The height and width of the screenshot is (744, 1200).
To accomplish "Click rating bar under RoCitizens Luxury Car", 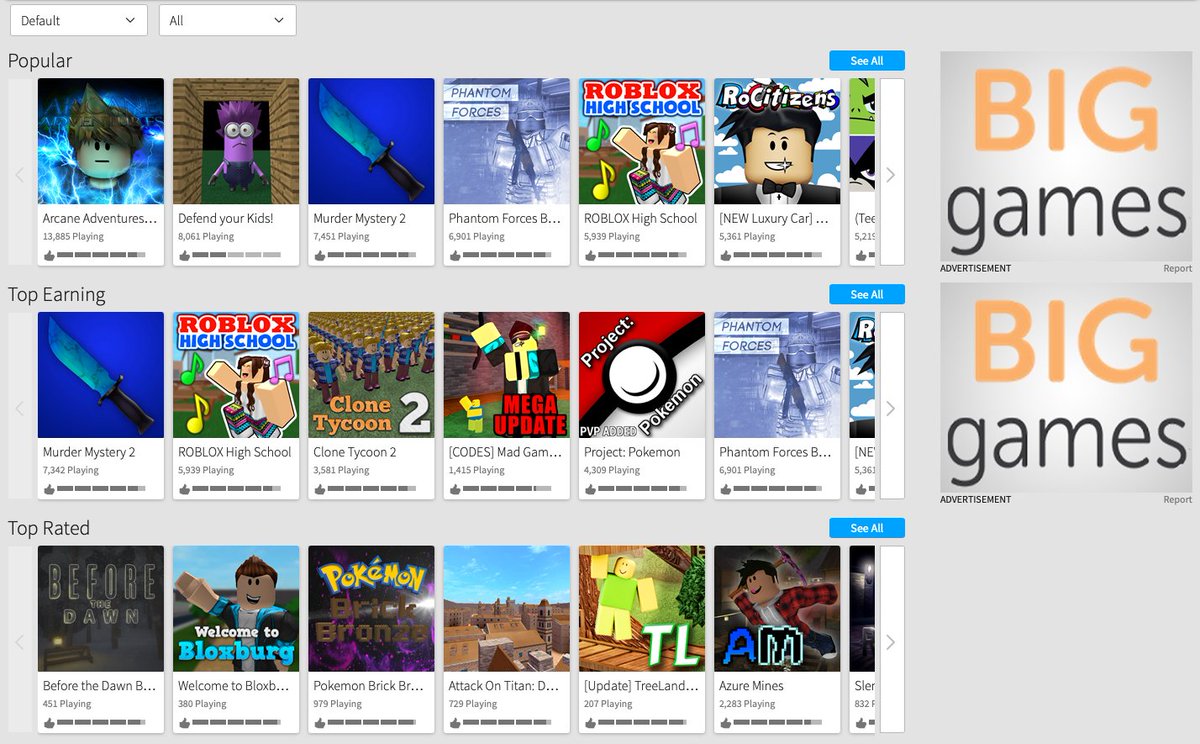I will pos(777,256).
